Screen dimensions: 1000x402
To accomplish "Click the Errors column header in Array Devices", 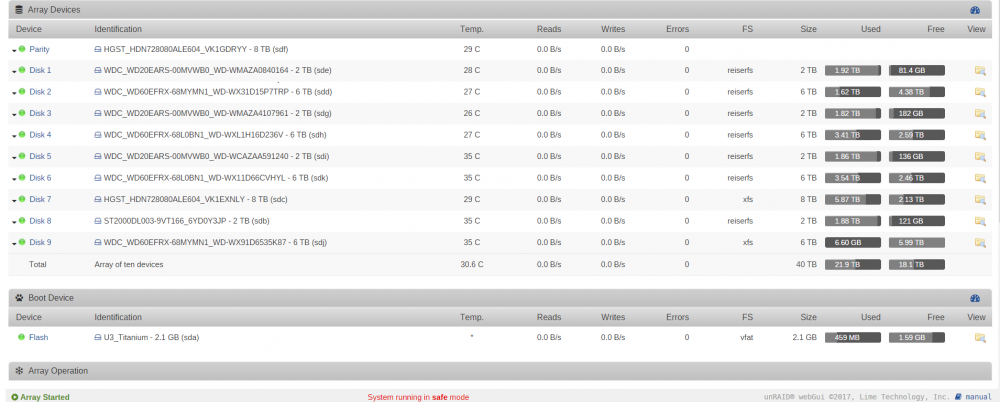I will pos(677,29).
